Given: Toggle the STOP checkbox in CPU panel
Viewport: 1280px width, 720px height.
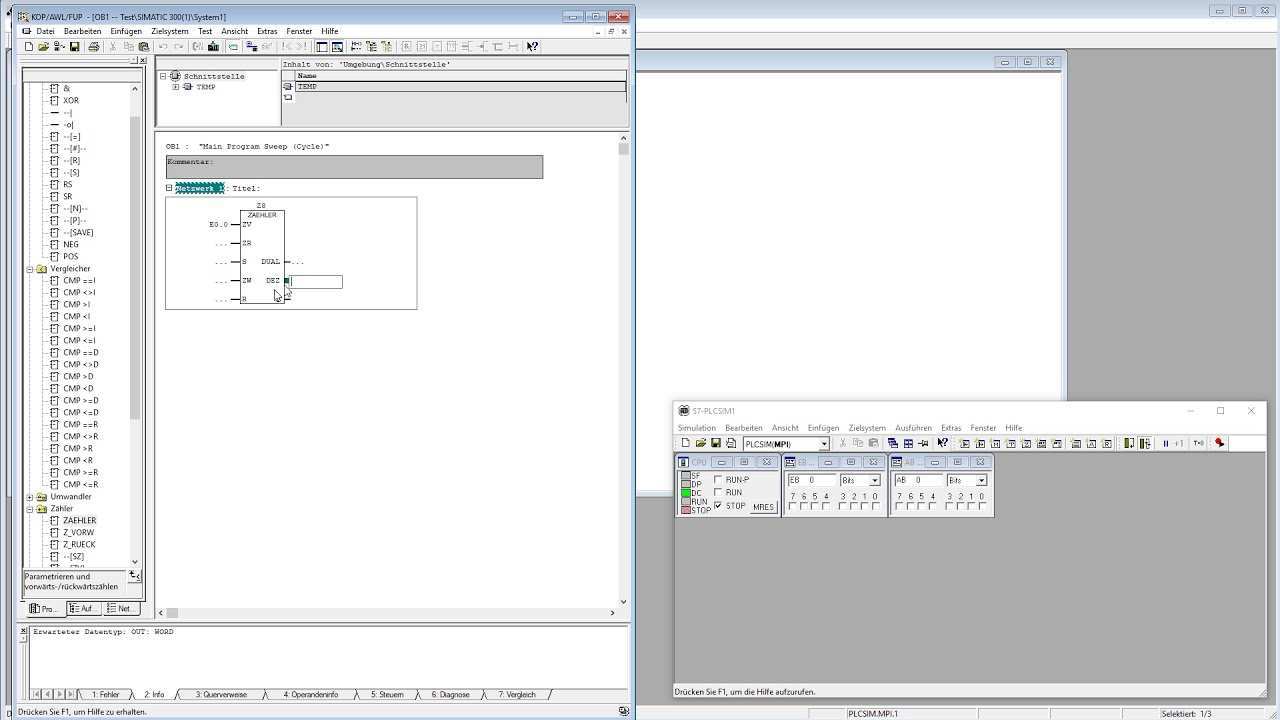Looking at the screenshot, I should click(x=718, y=506).
